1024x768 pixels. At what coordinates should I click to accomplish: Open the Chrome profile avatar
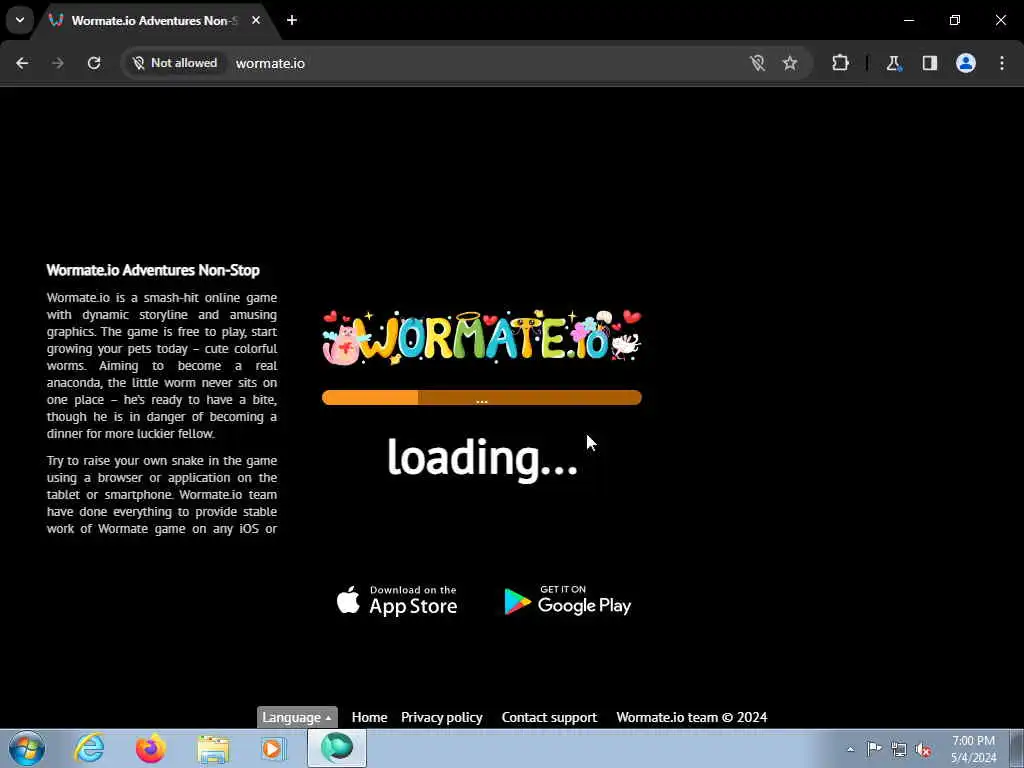966,63
